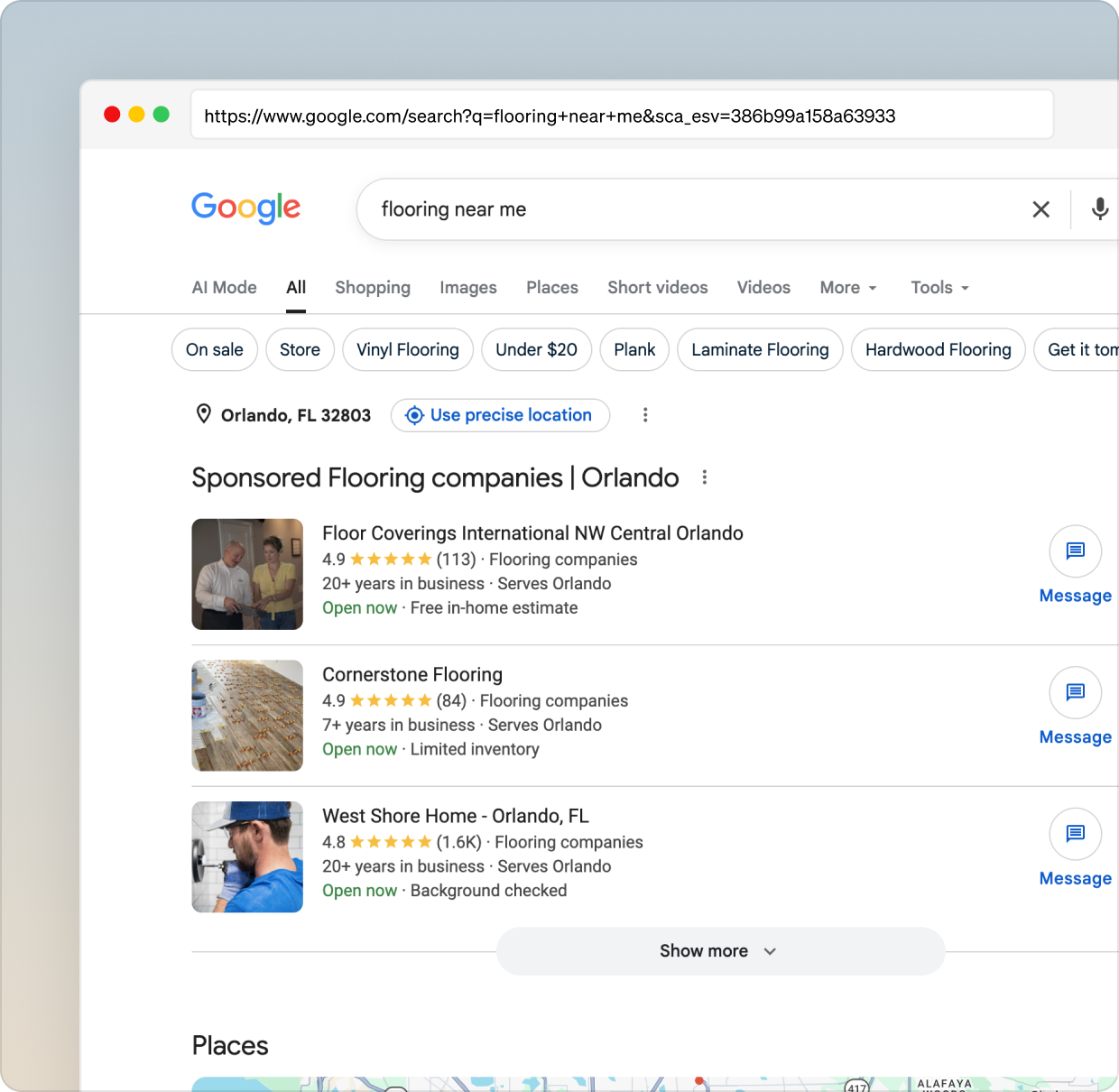This screenshot has height=1092, width=1119.
Task: Click the (113) review count
Action: [456, 560]
